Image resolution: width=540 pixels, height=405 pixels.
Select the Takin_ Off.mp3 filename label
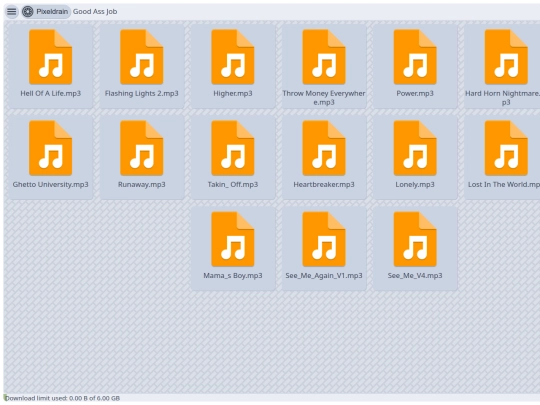click(233, 185)
